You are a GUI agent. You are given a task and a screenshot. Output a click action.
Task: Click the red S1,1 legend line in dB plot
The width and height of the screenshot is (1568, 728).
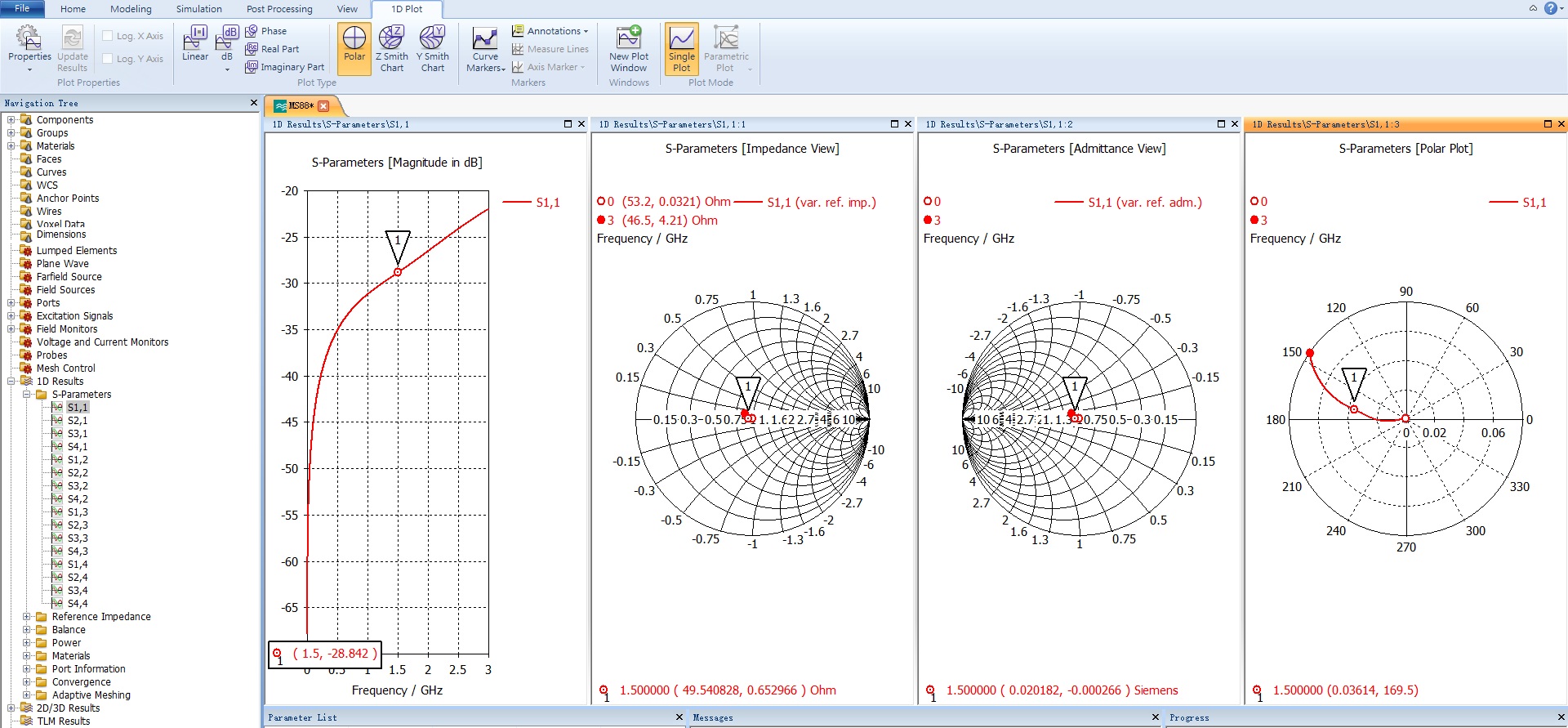click(517, 202)
